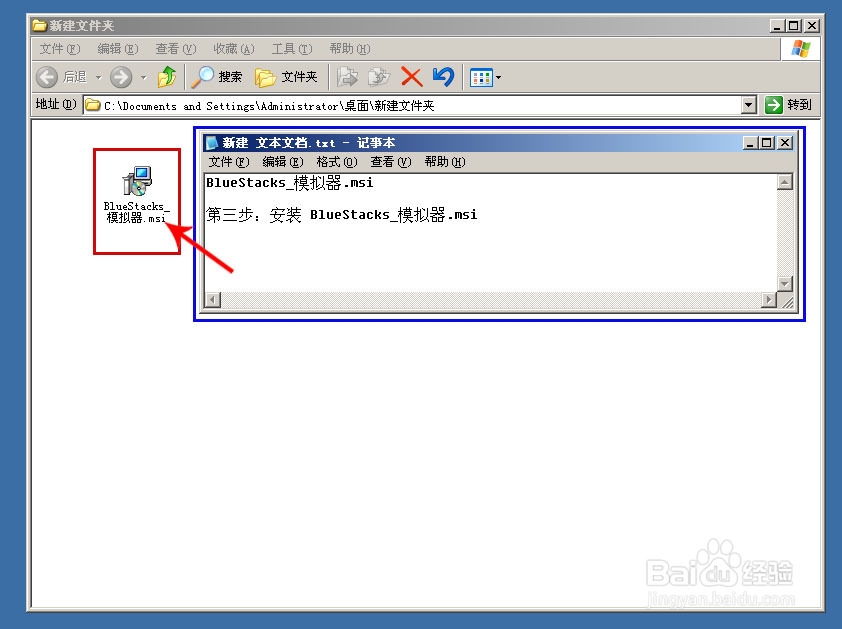Expand the address bar dropdown
Screen dimensions: 842x629
tap(749, 105)
